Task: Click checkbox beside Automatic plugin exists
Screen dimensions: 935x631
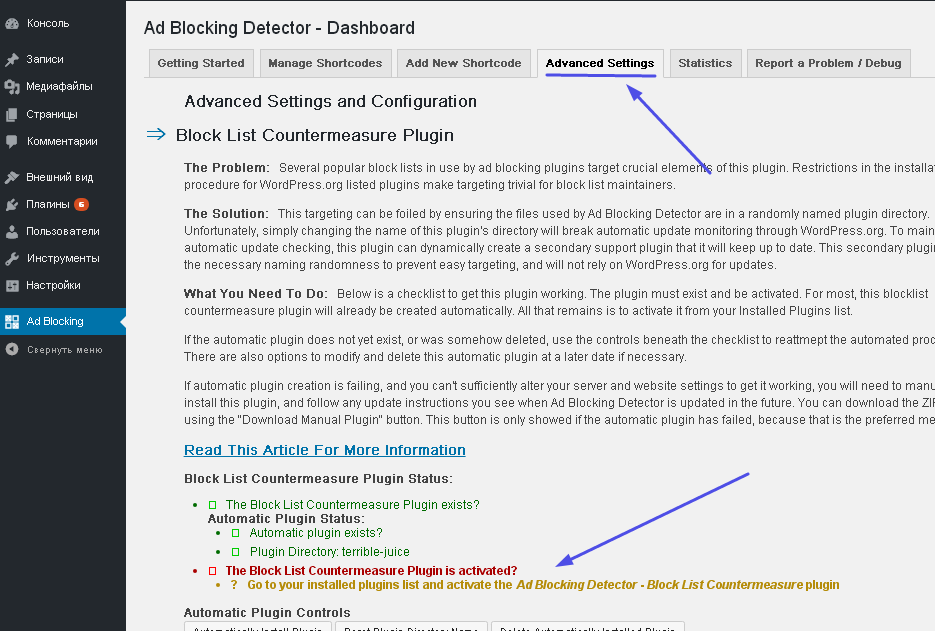Action: pyautogui.click(x=236, y=533)
